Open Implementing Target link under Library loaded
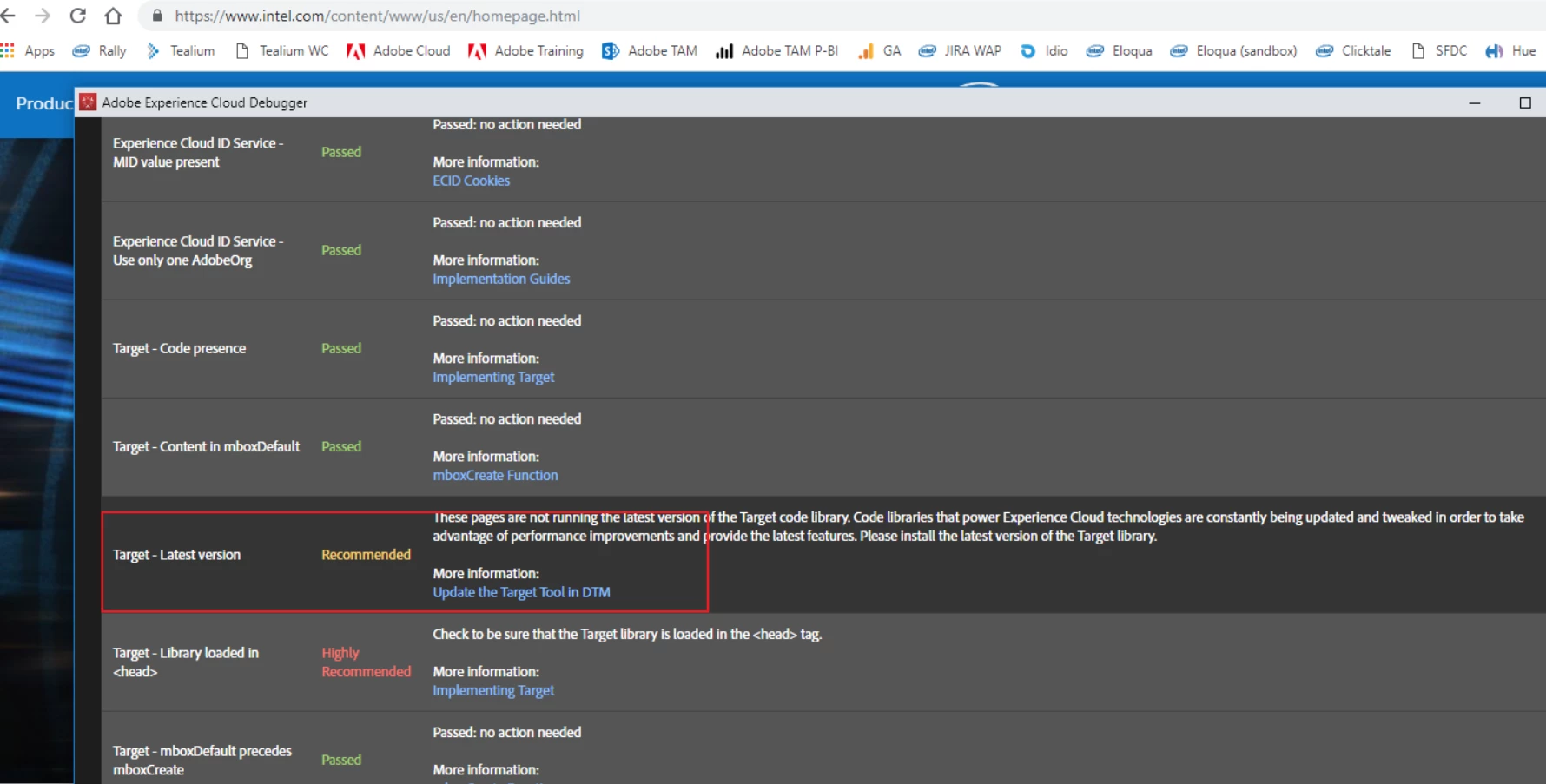The width and height of the screenshot is (1546, 784). click(493, 690)
